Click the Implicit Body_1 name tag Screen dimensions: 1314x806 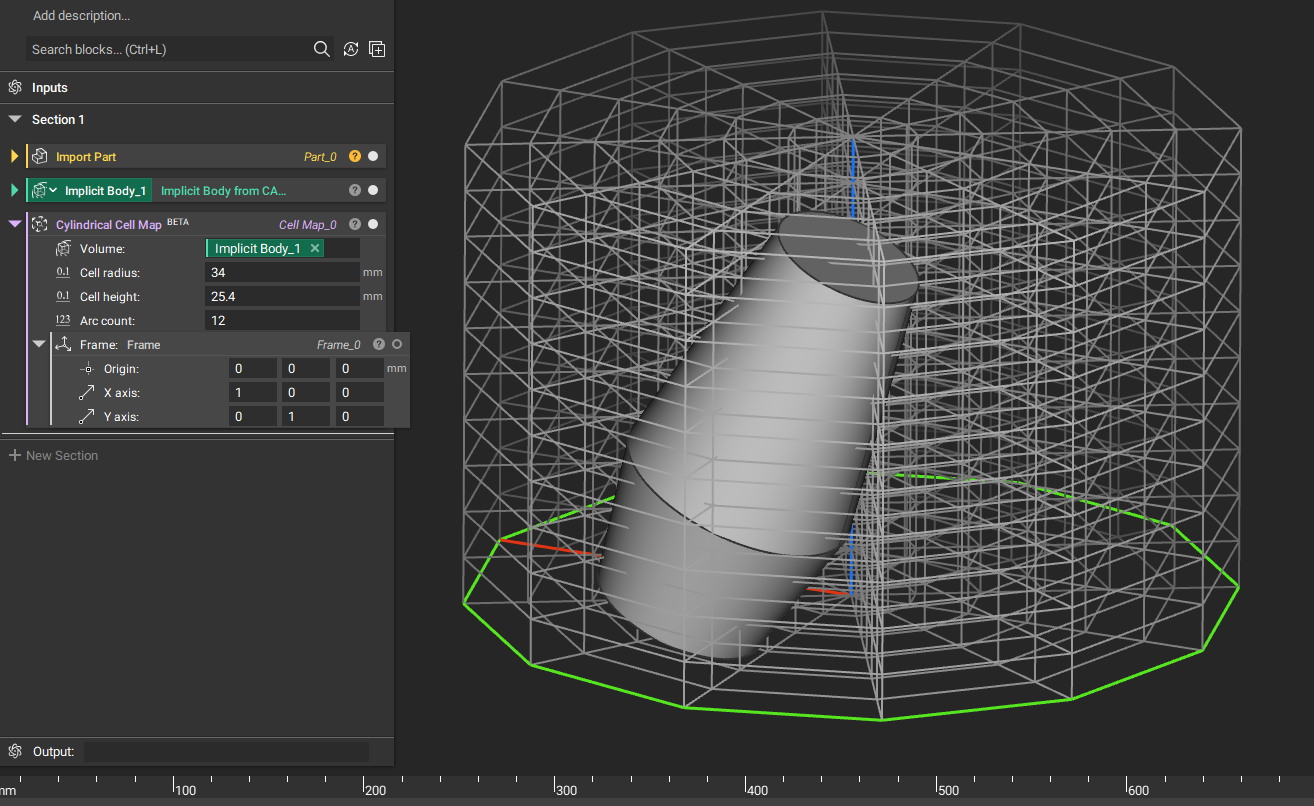[103, 190]
